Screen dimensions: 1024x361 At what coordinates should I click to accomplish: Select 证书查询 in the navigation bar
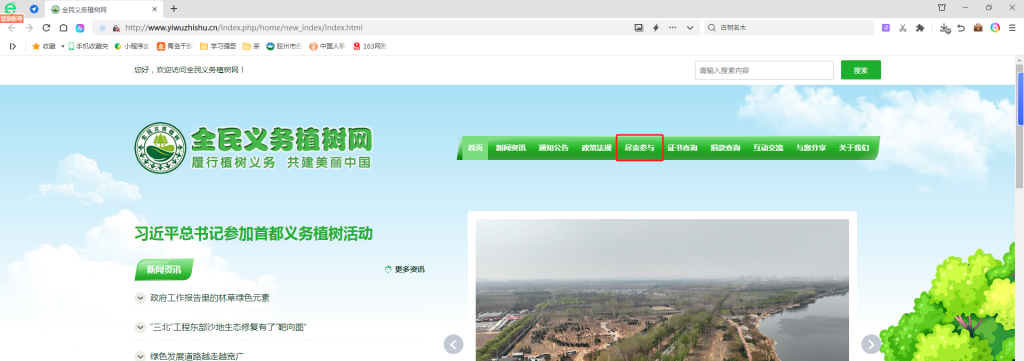[682, 148]
